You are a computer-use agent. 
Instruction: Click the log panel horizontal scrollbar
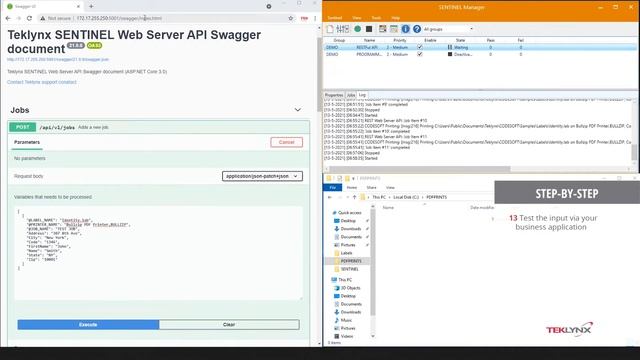click(x=420, y=169)
